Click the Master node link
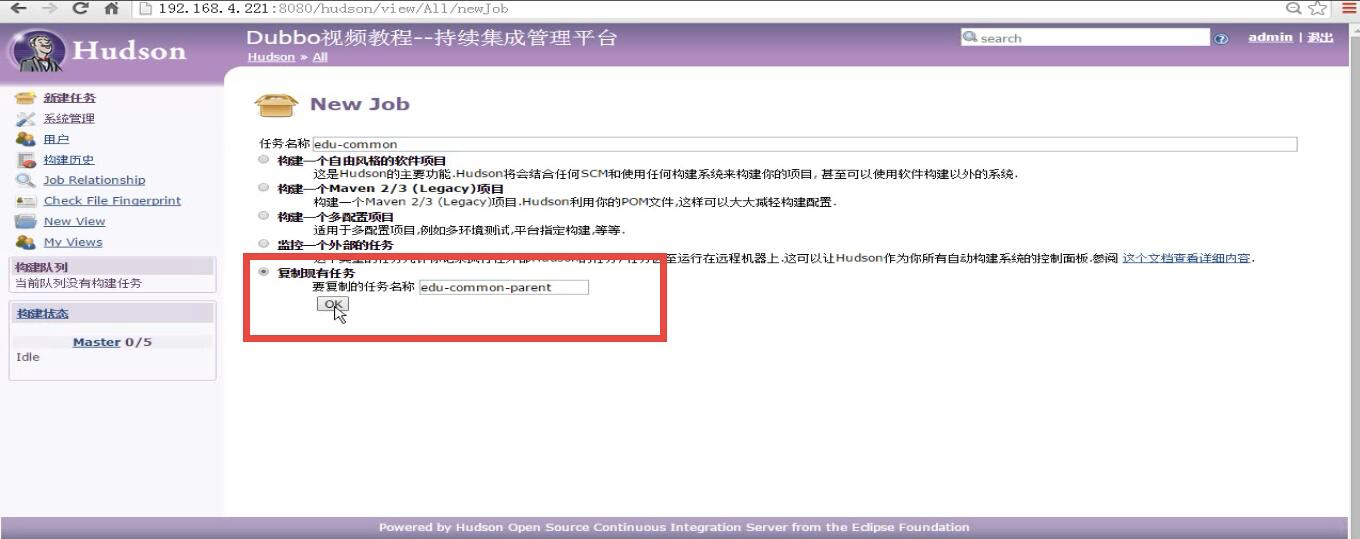The height and width of the screenshot is (539, 1360). pyautogui.click(x=96, y=342)
